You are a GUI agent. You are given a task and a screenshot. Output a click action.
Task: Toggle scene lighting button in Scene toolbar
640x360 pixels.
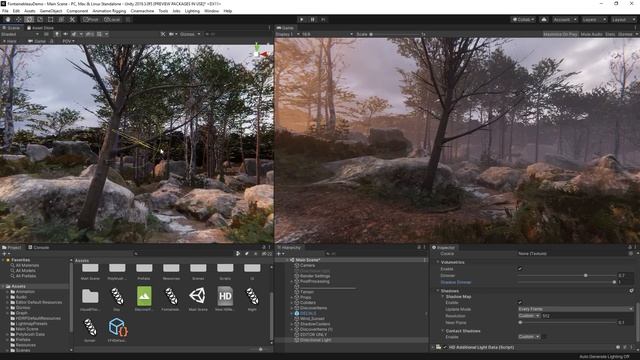click(x=57, y=34)
